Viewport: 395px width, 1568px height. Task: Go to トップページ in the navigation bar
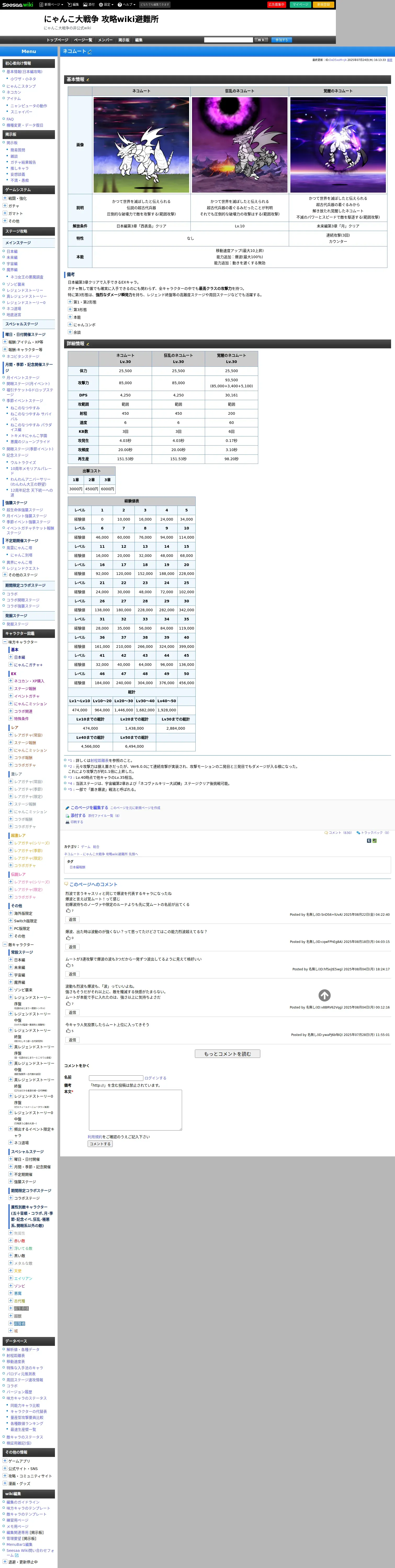click(x=57, y=40)
